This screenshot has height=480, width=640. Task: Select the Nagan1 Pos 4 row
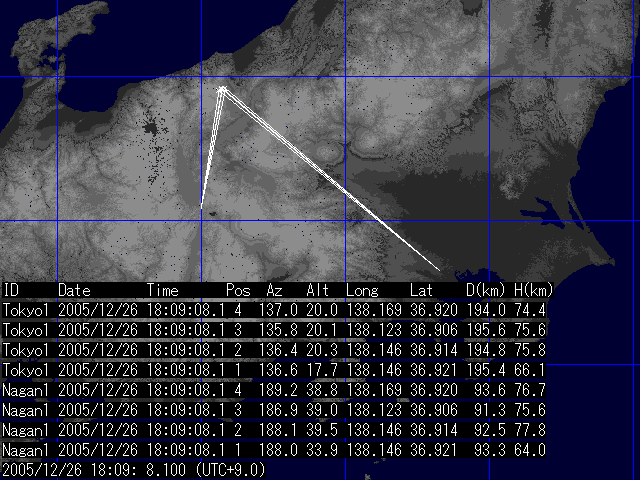point(274,390)
